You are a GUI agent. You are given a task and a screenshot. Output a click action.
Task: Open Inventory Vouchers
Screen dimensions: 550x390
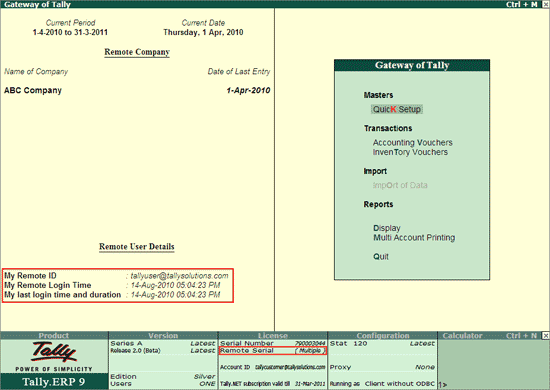coord(410,152)
